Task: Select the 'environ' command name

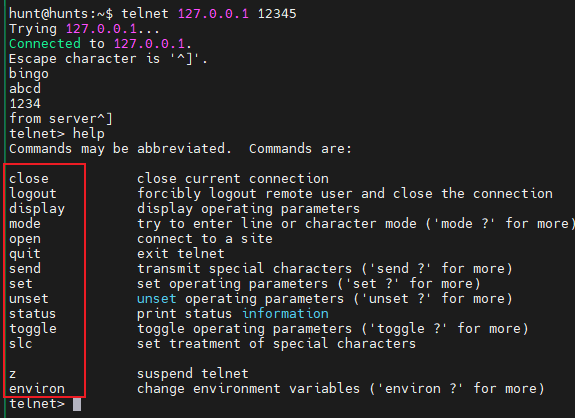Action: click(x=37, y=389)
